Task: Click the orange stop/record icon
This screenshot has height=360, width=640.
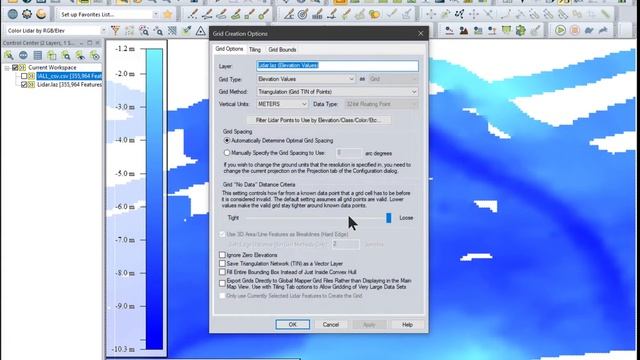Action: click(575, 30)
